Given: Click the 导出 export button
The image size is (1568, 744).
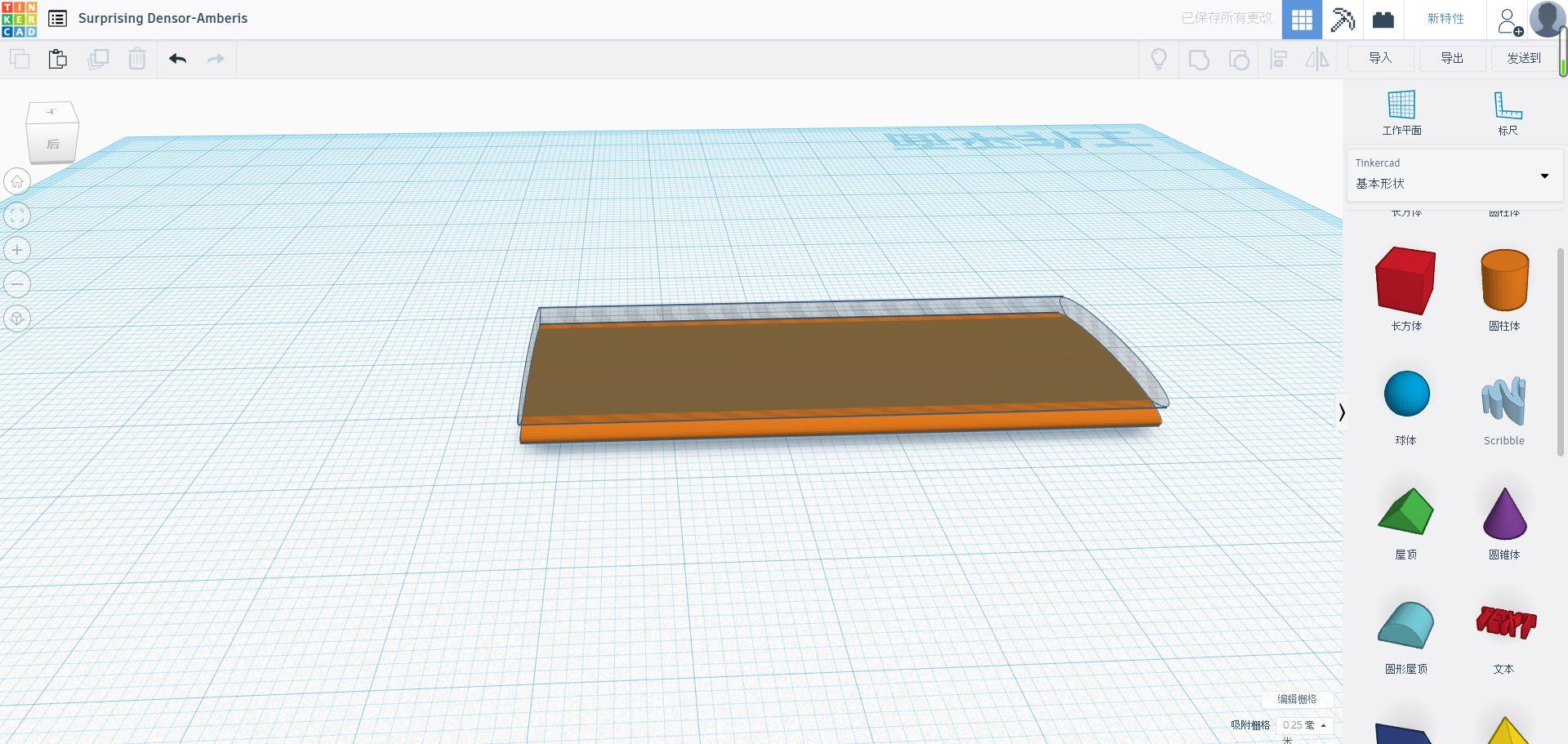Looking at the screenshot, I should click(1451, 58).
